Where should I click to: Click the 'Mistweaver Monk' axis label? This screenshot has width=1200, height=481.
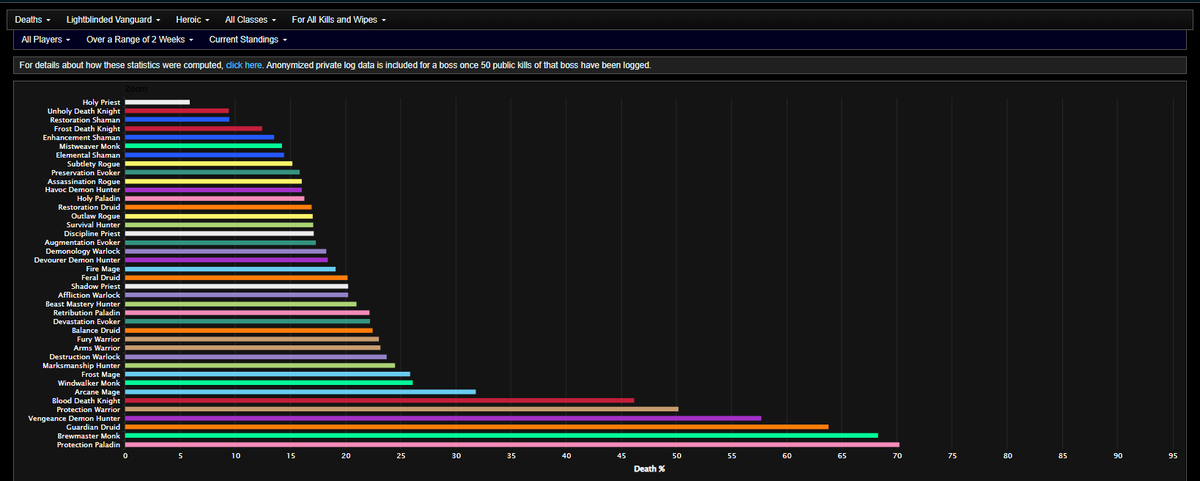[90, 146]
